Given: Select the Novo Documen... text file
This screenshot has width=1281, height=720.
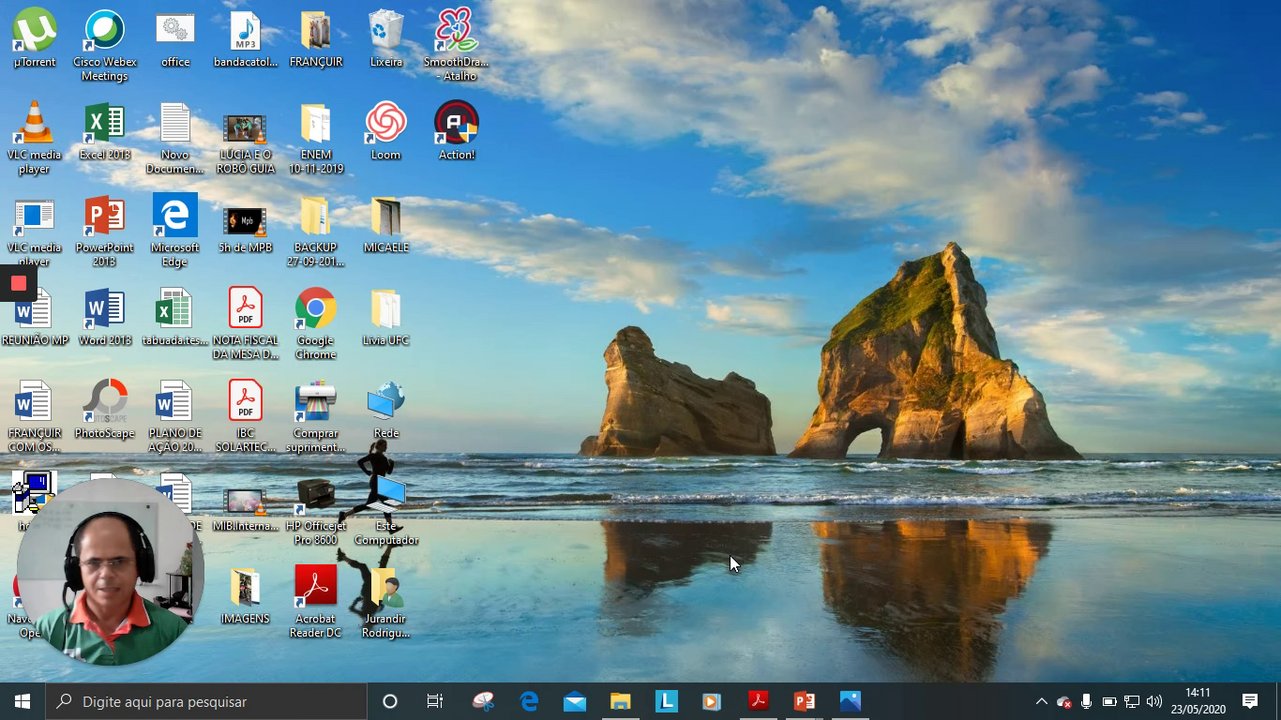Looking at the screenshot, I should [175, 138].
